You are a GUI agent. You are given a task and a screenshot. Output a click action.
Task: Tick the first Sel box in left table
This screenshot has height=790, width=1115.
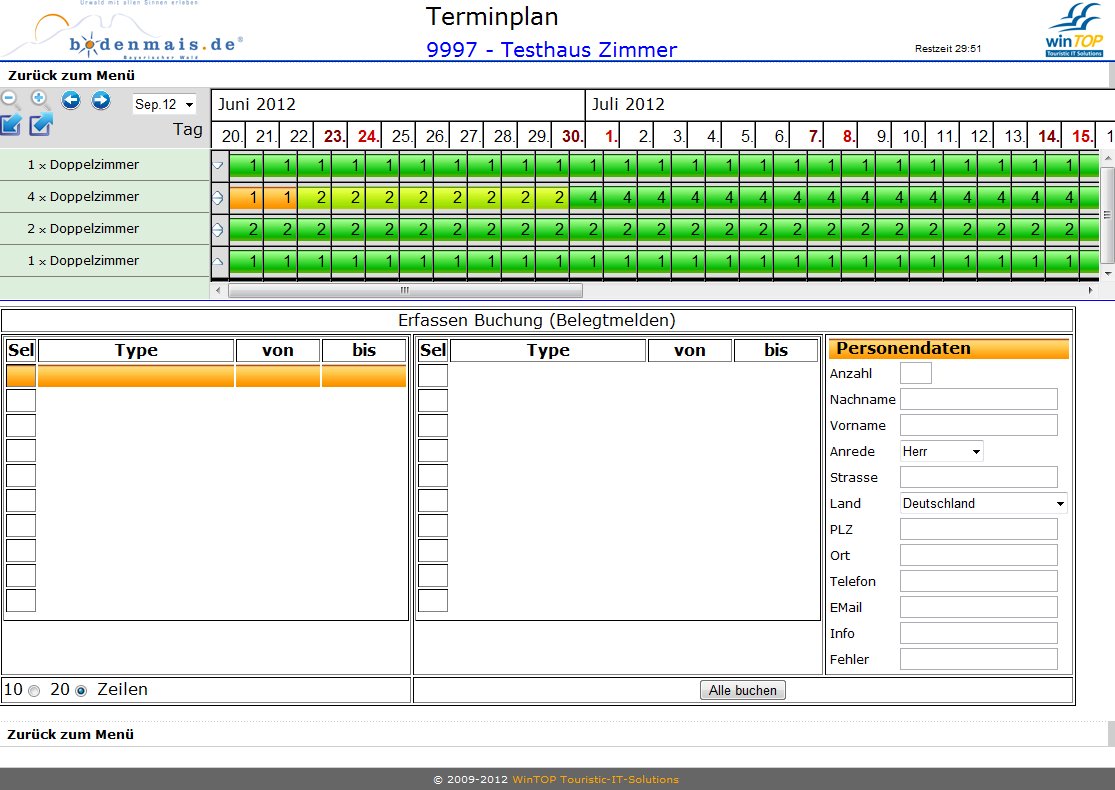tap(21, 376)
